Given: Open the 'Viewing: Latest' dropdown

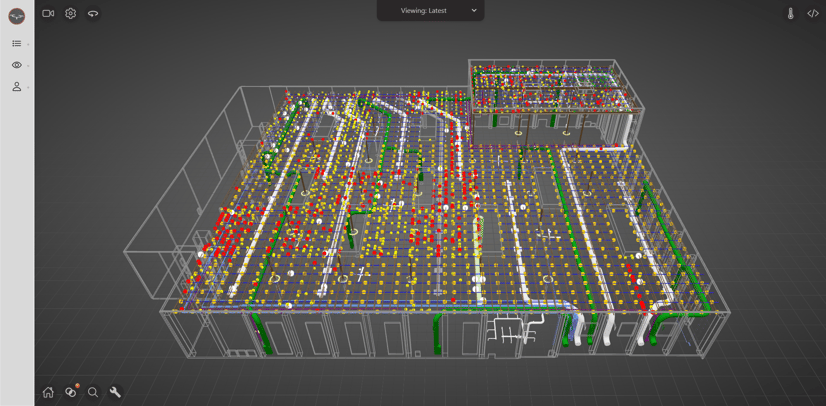Looking at the screenshot, I should point(431,11).
